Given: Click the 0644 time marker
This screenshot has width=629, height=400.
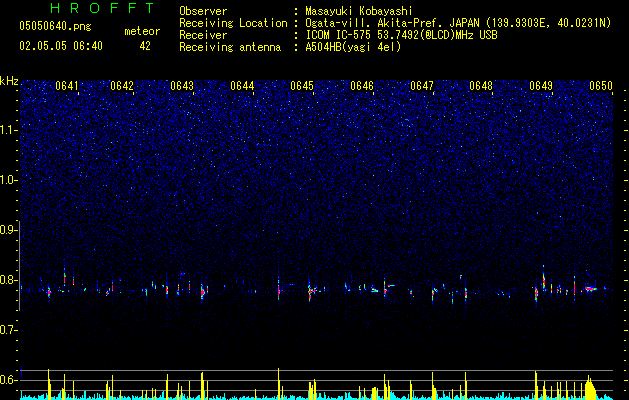Looking at the screenshot, I should pos(242,86).
